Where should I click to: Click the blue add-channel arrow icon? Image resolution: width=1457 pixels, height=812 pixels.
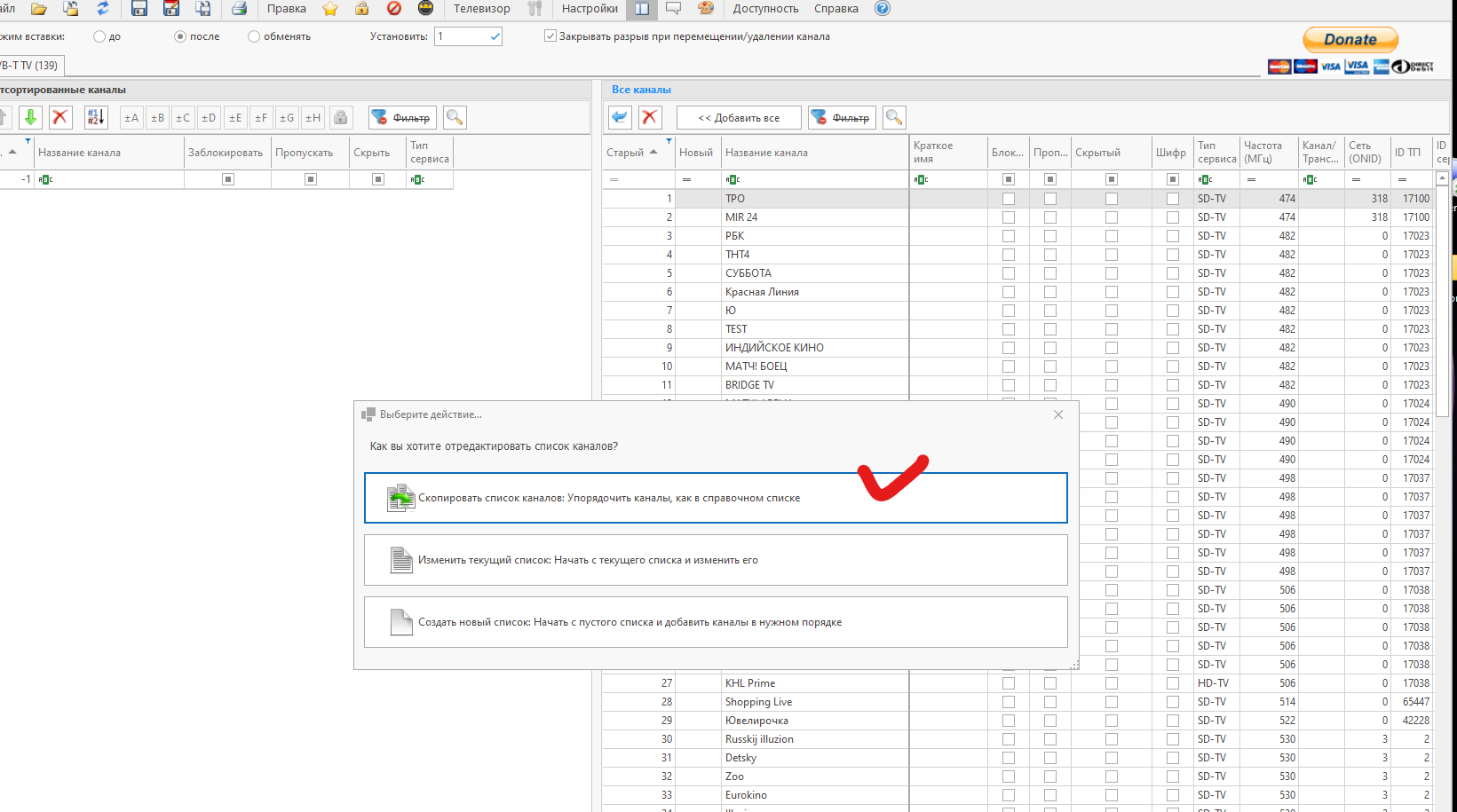point(620,117)
